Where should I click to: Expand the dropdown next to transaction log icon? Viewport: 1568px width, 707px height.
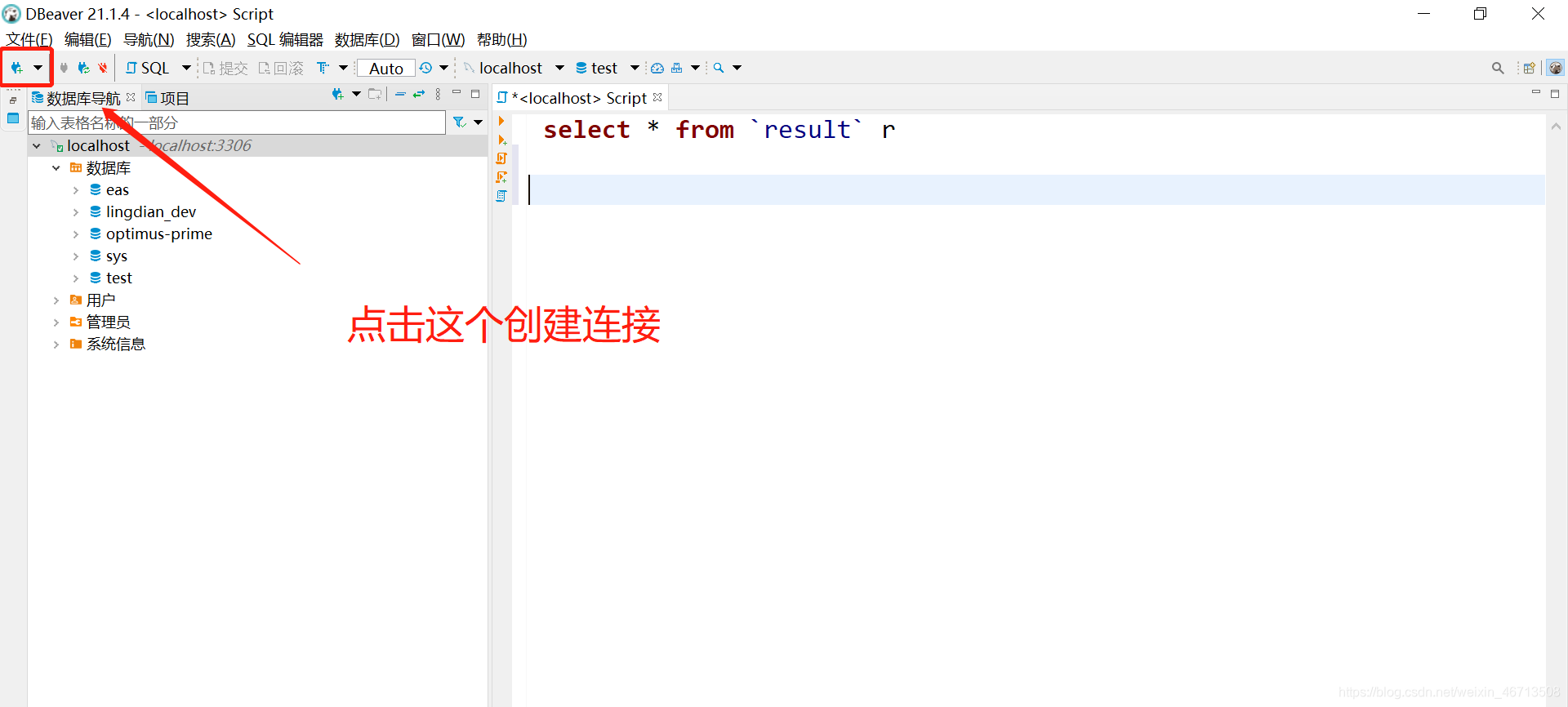[x=444, y=68]
